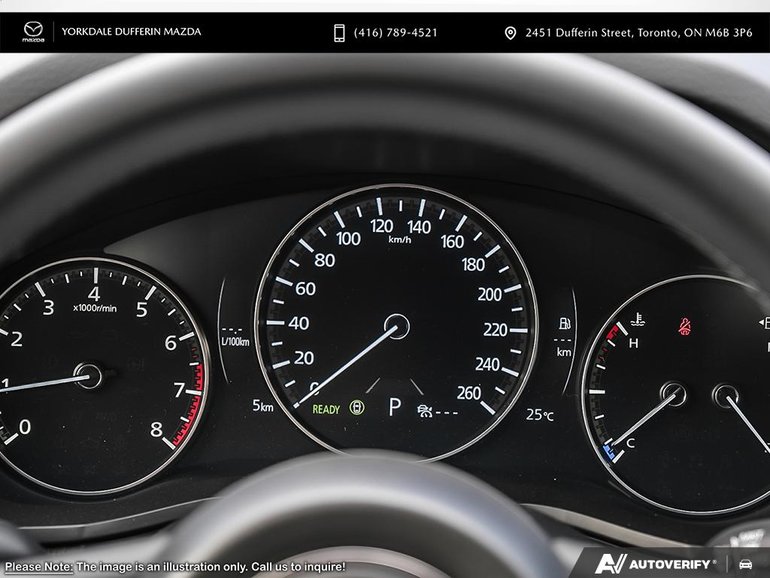Click the coolant temperature icon near H
This screenshot has width=770, height=578.
point(638,323)
